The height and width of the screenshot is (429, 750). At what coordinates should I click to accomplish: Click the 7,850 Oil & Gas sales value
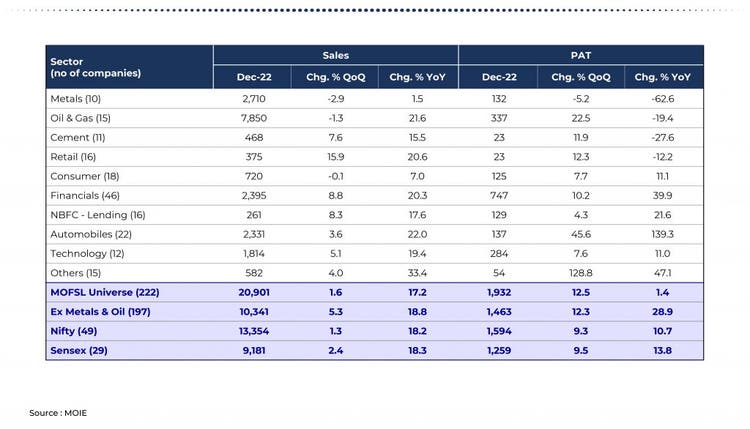pos(252,118)
